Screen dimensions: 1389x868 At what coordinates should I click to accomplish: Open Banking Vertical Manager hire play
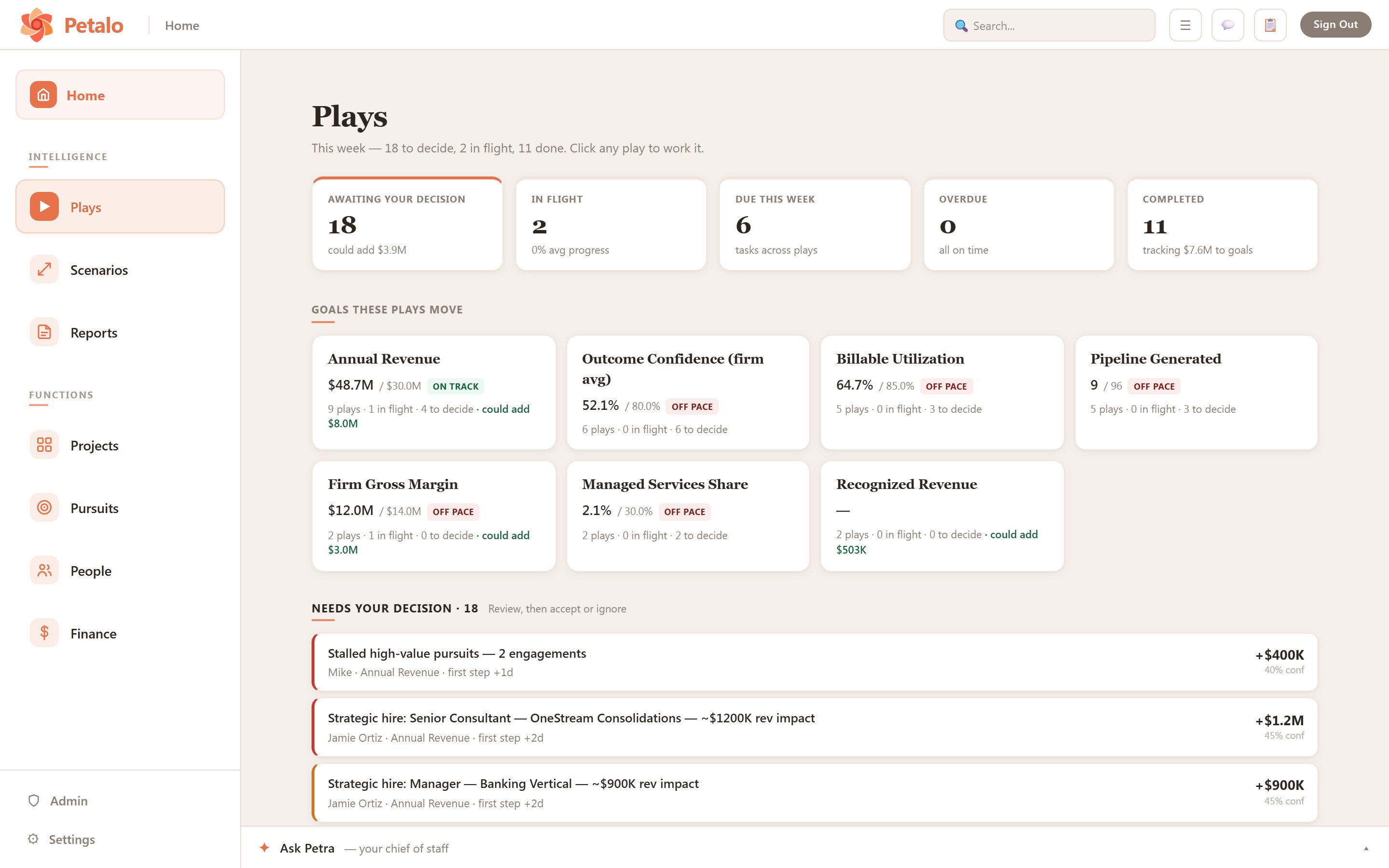click(x=815, y=792)
